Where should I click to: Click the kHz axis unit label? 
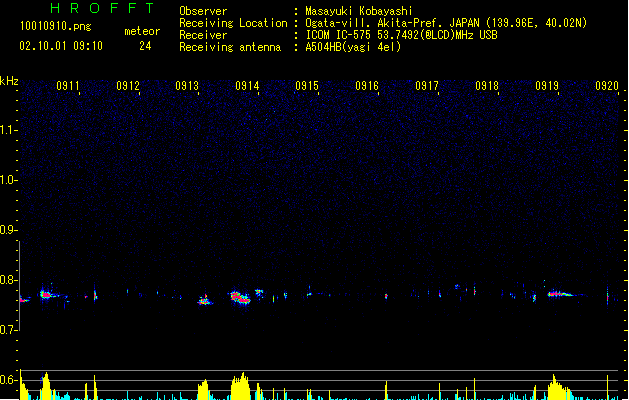[x=9, y=81]
